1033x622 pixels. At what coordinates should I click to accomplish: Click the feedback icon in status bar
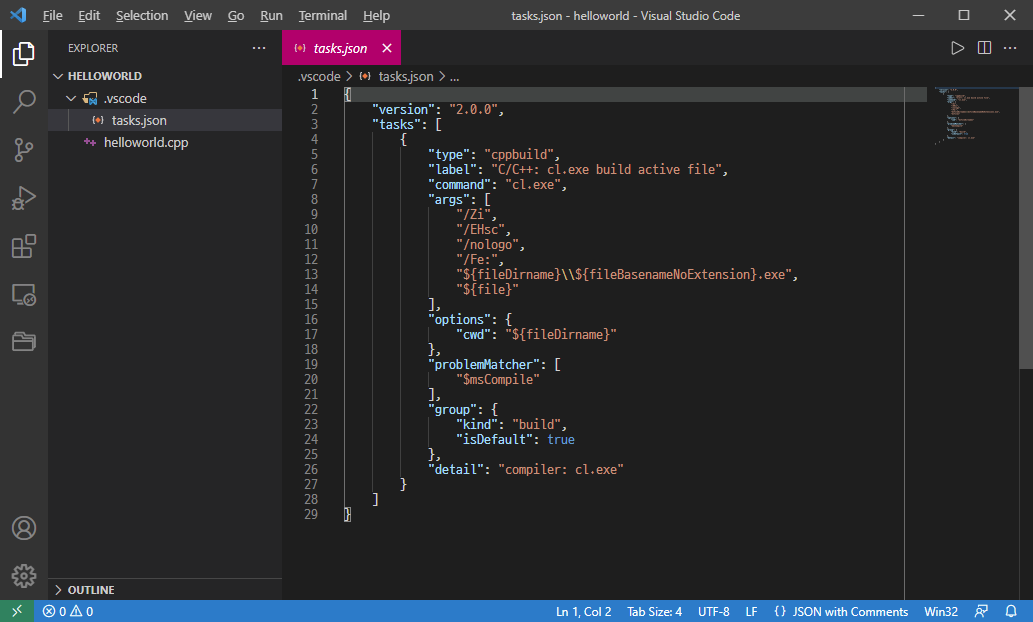pyautogui.click(x=982, y=611)
